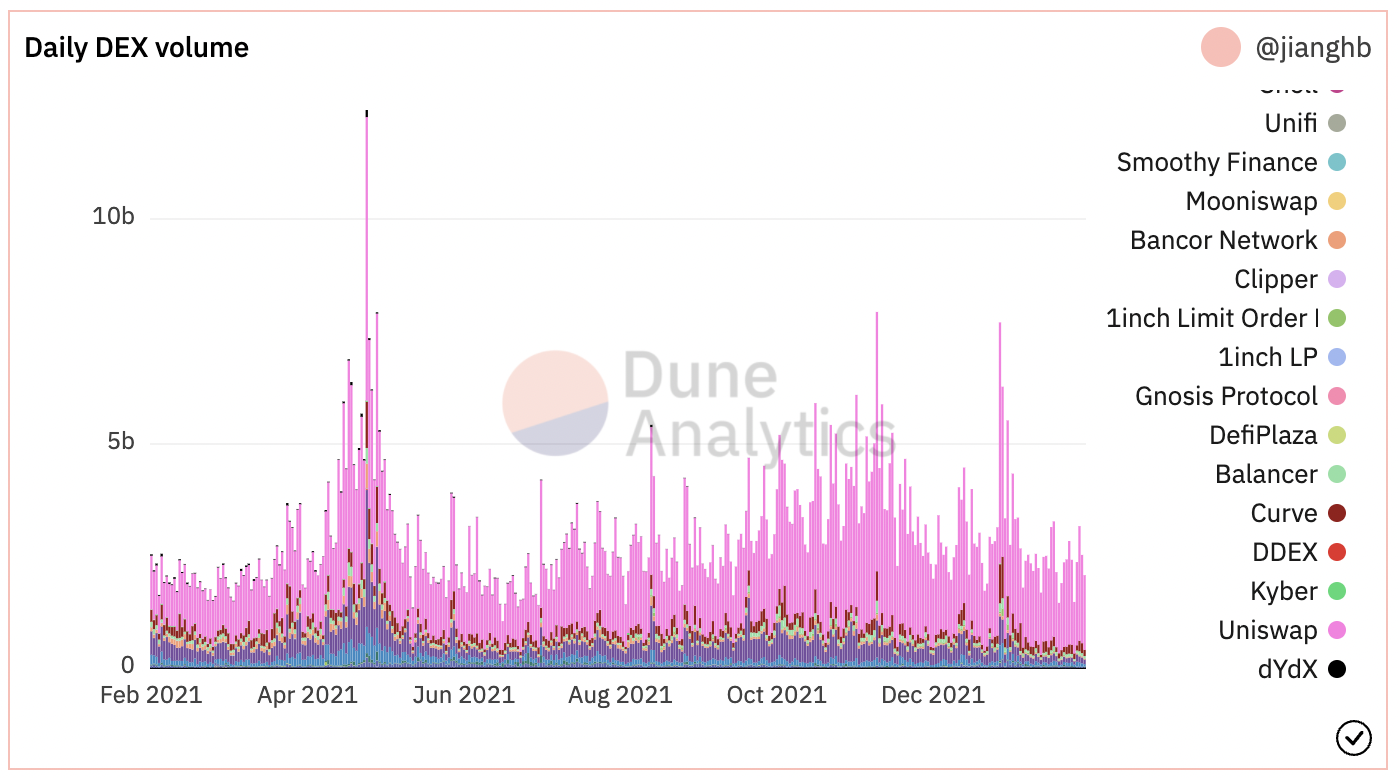Screen dimensions: 1398x778
Task: Click the Kyber legend color dot
Action: (x=1337, y=592)
